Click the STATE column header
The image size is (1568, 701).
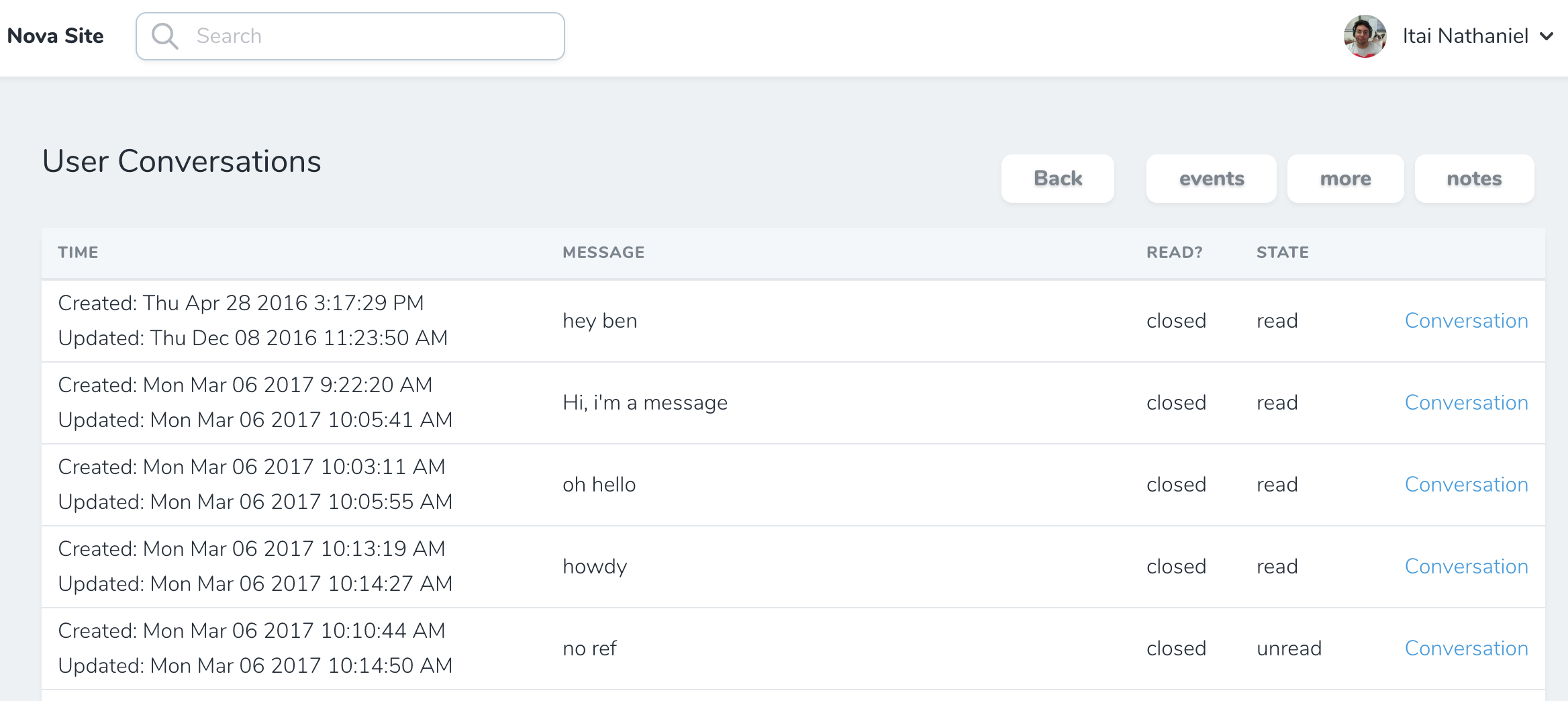pyautogui.click(x=1282, y=252)
